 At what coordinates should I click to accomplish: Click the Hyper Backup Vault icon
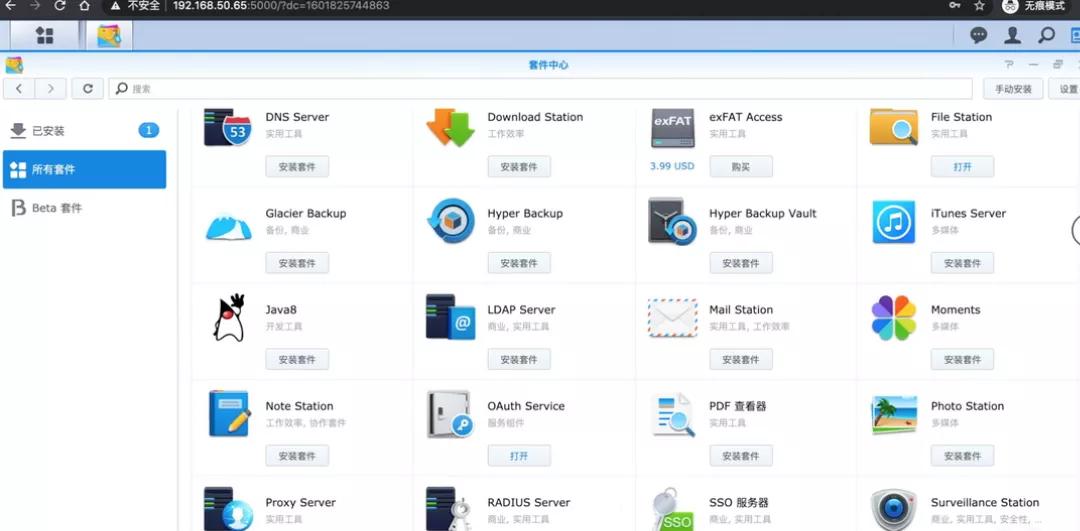coord(672,221)
